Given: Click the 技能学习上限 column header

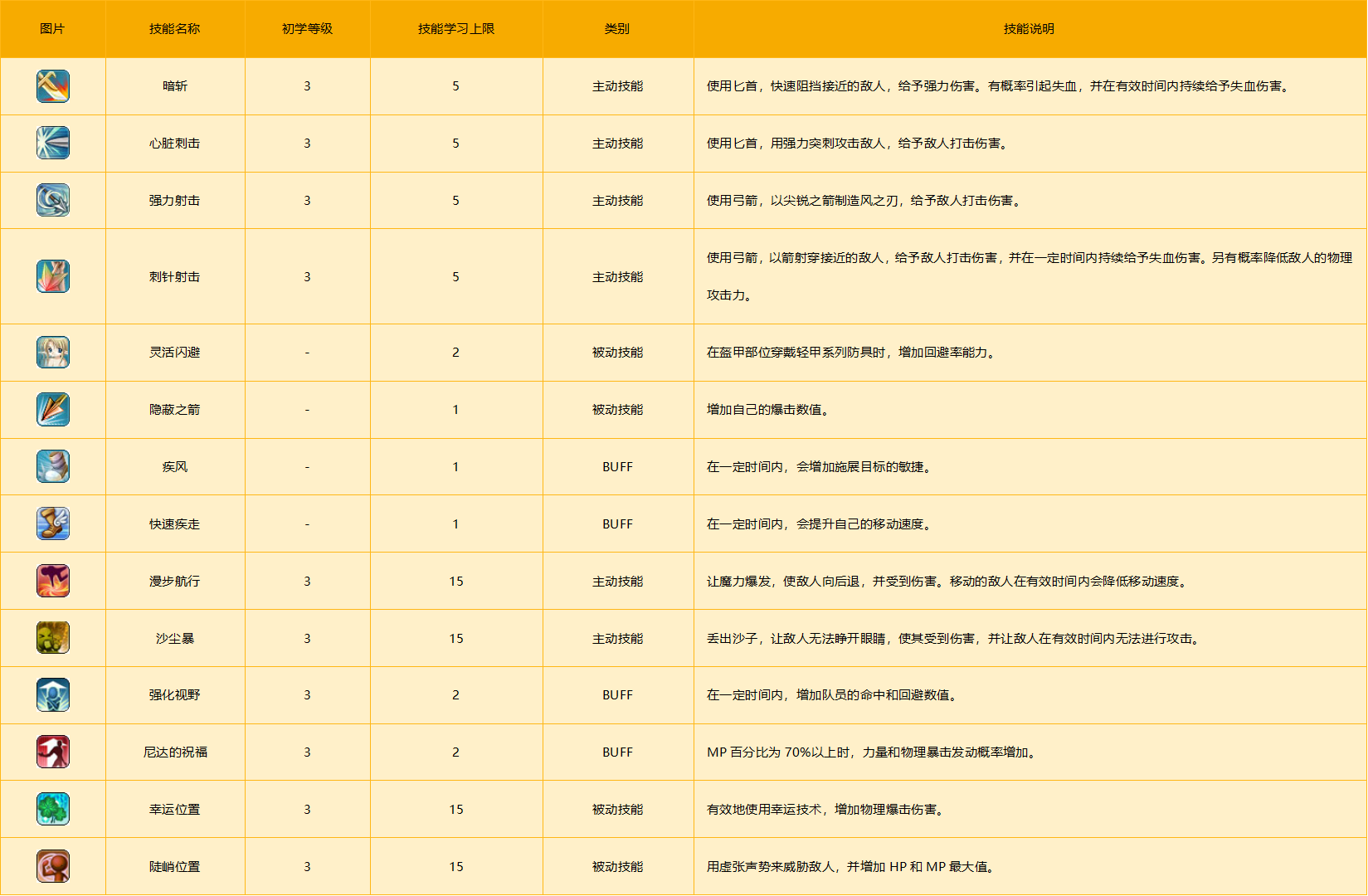Looking at the screenshot, I should click(x=455, y=29).
